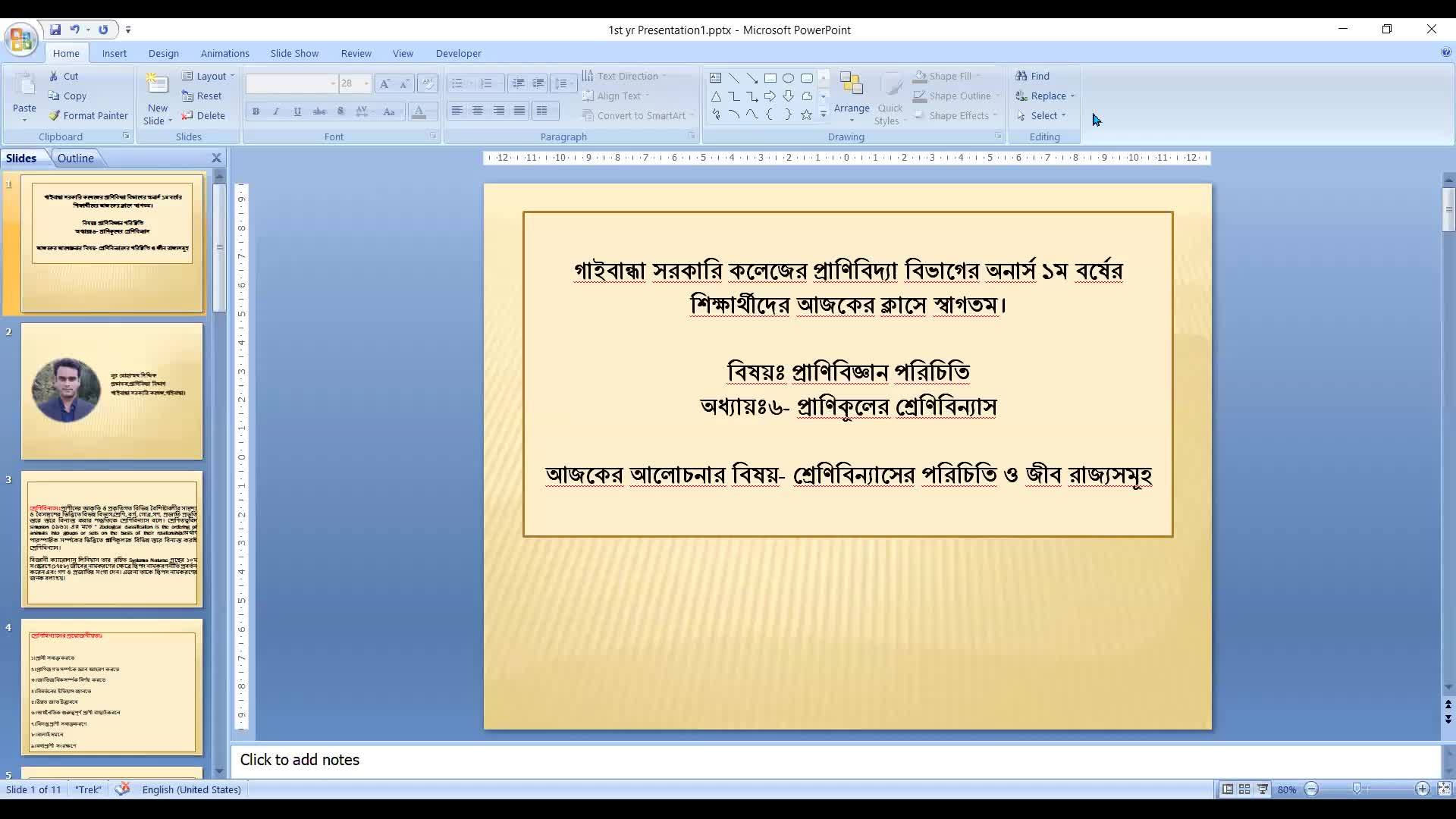The image size is (1456, 819).
Task: Align text to the left
Action: [457, 111]
